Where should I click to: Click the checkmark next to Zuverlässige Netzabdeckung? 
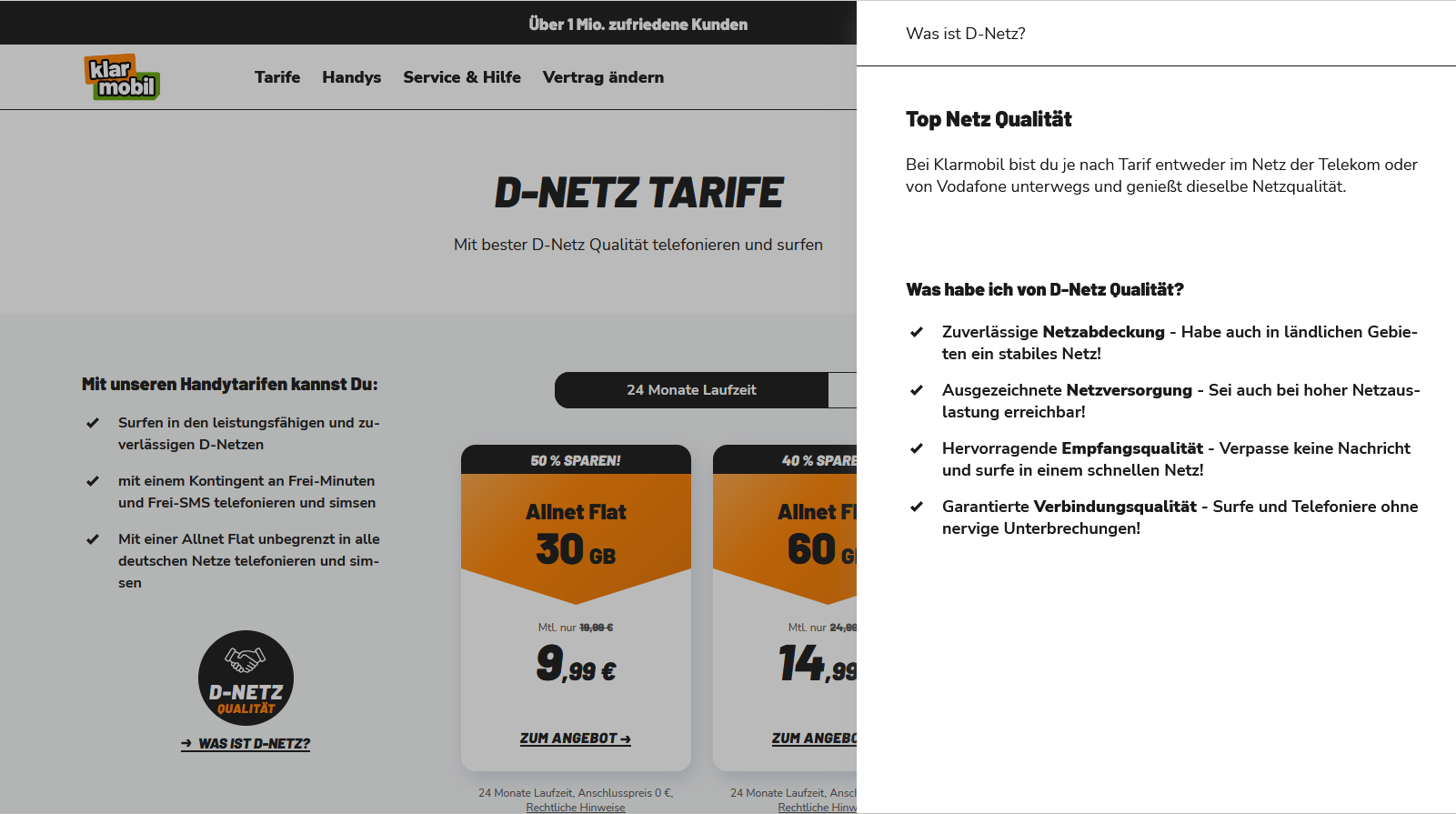click(917, 332)
